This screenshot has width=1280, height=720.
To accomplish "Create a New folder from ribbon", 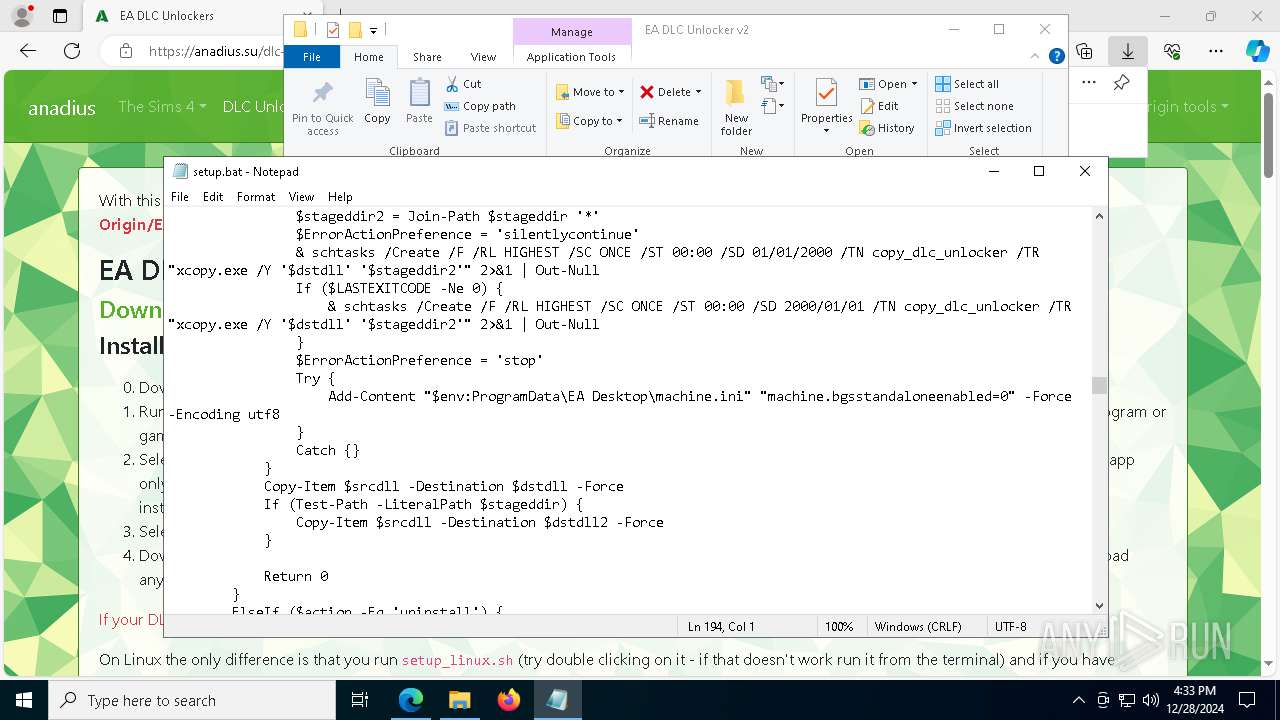I will point(736,107).
